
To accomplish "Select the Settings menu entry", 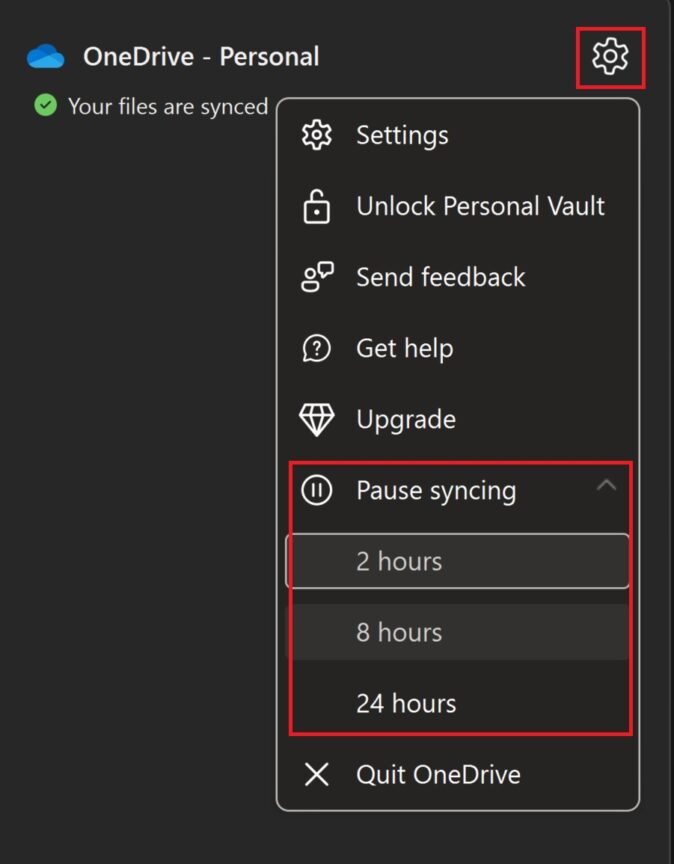I will (x=401, y=135).
